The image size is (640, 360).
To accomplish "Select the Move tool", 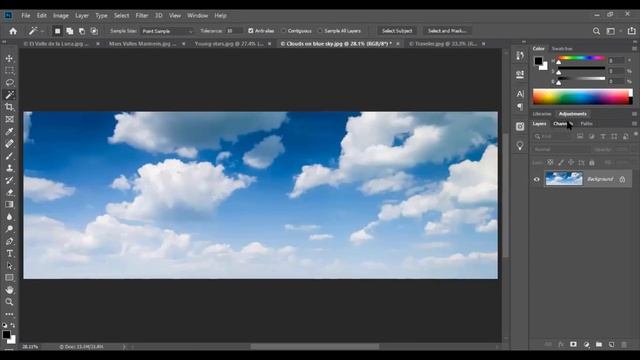I will pyautogui.click(x=9, y=58).
